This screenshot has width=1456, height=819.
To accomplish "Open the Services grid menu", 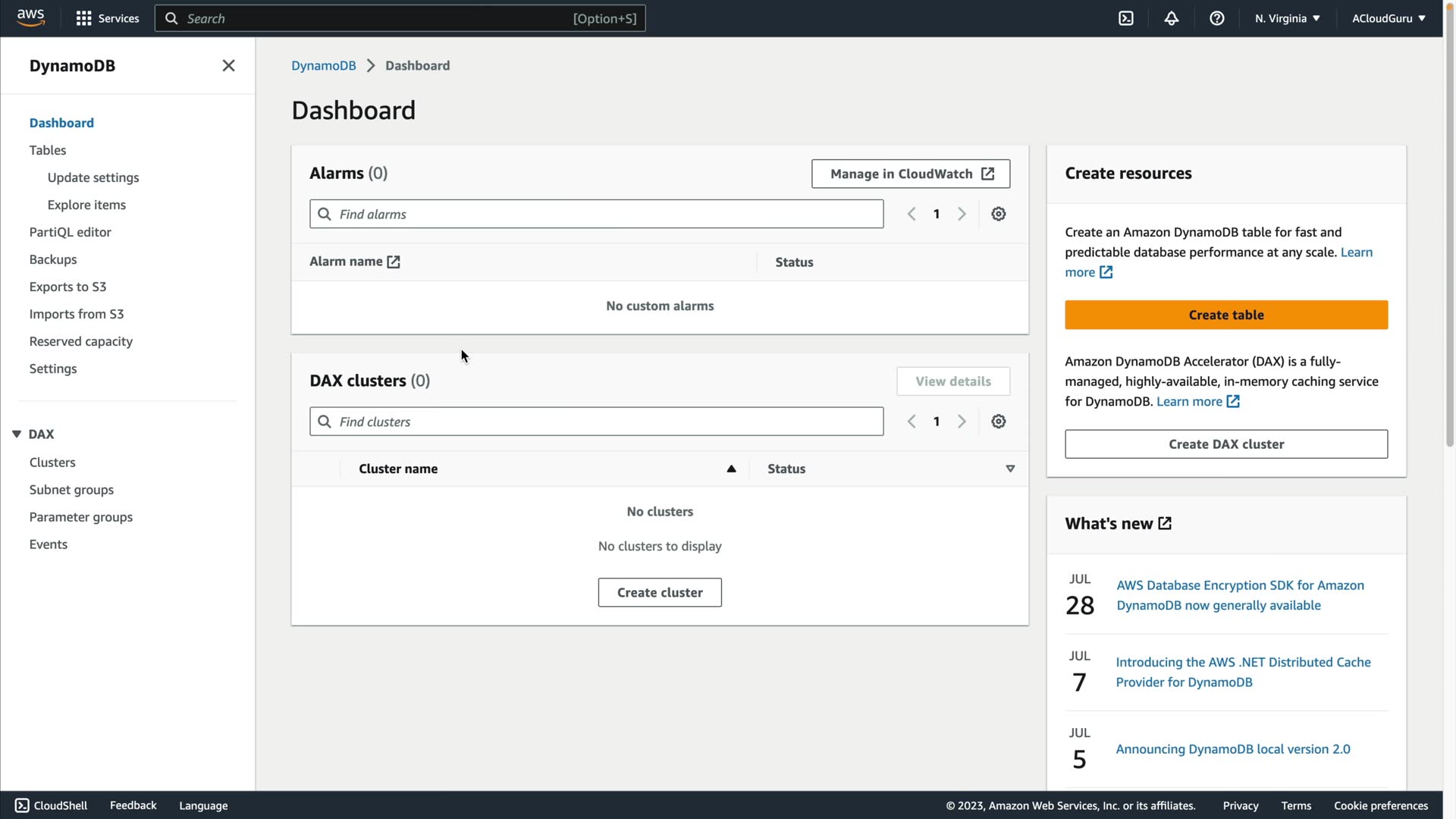I will [x=108, y=18].
